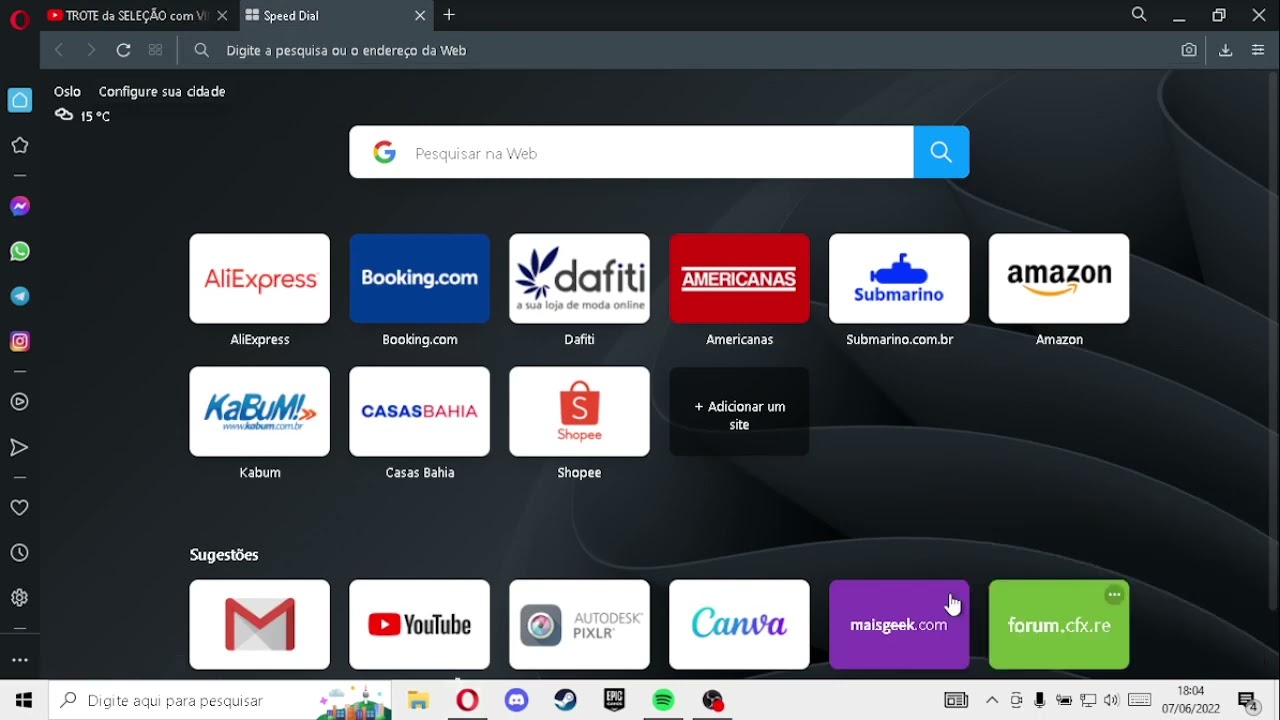Open Epic Games from taskbar
Screen dimensions: 1280x720
[x=614, y=700]
